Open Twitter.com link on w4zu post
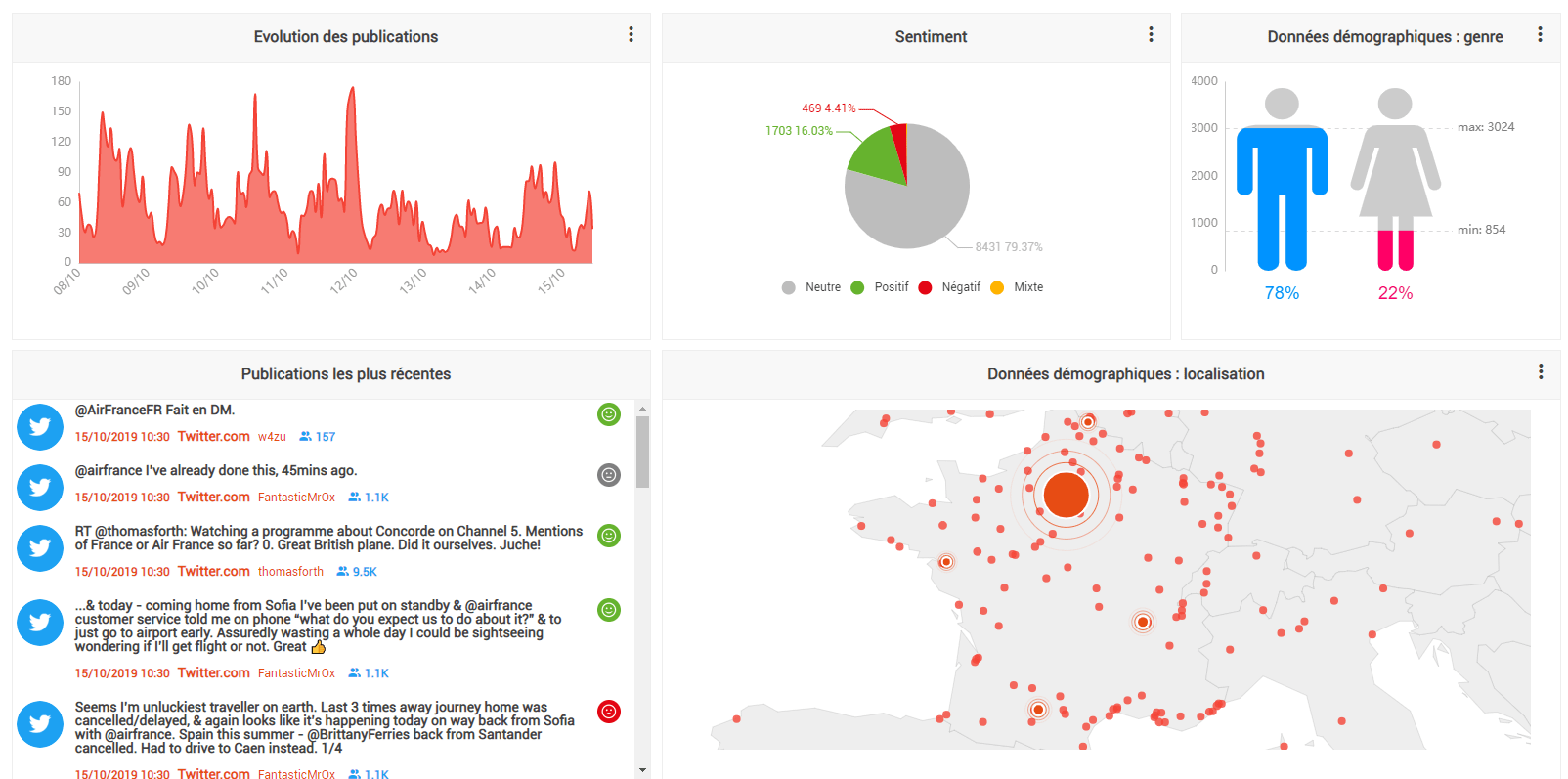Screen dimensions: 1568x779 tap(213, 437)
